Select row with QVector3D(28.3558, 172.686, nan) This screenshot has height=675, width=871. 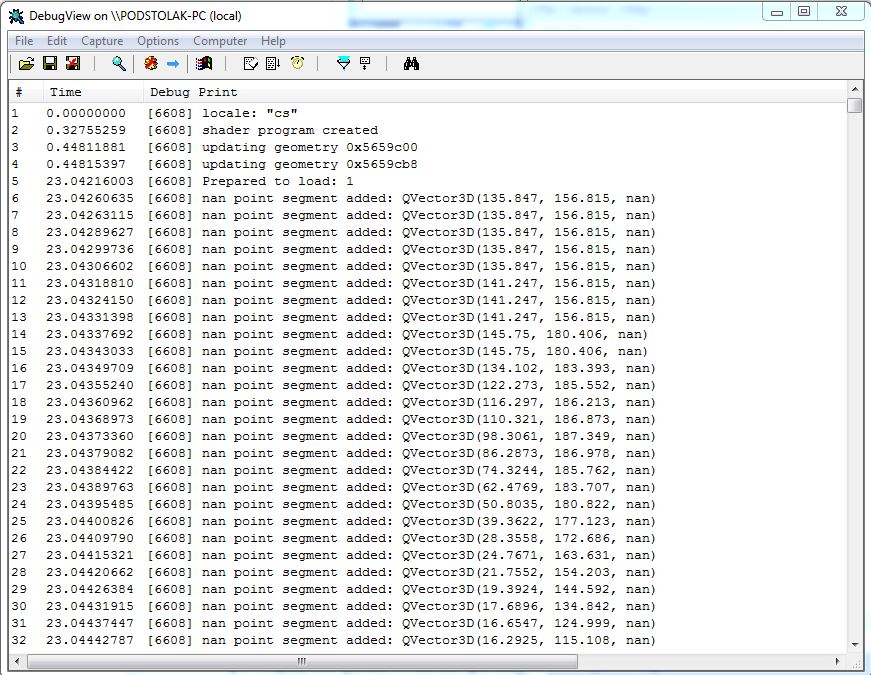tap(428, 538)
